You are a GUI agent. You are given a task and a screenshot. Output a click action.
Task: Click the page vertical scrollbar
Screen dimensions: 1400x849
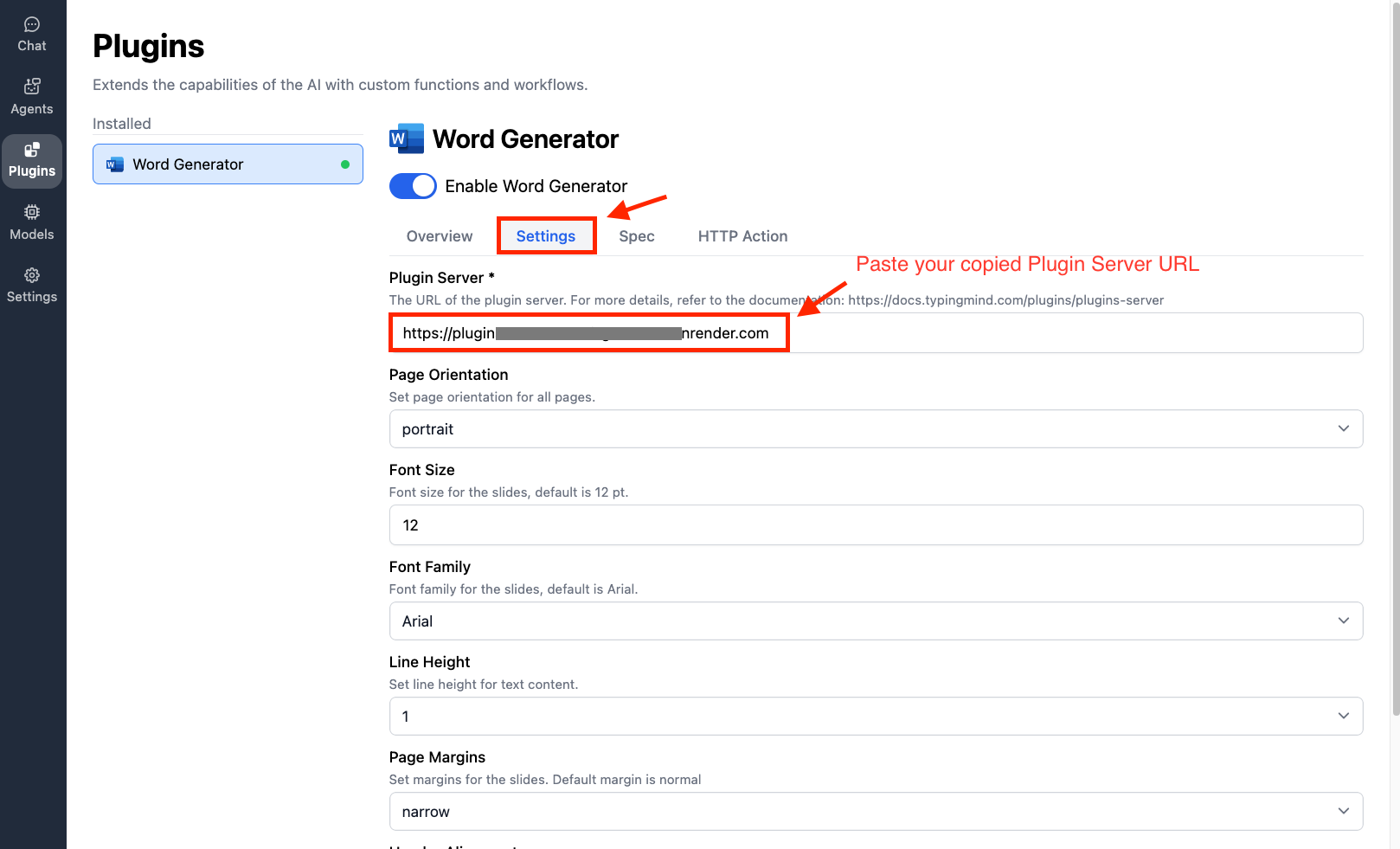(1395, 357)
